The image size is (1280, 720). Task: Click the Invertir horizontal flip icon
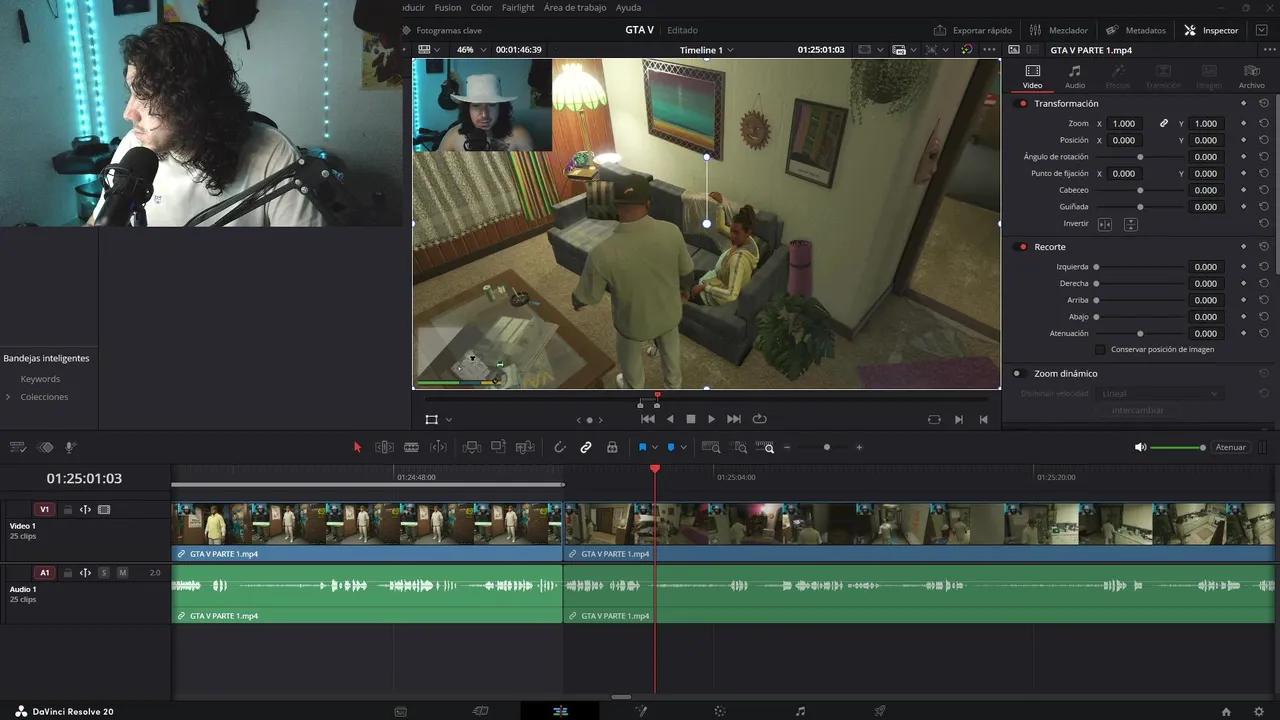point(1105,224)
